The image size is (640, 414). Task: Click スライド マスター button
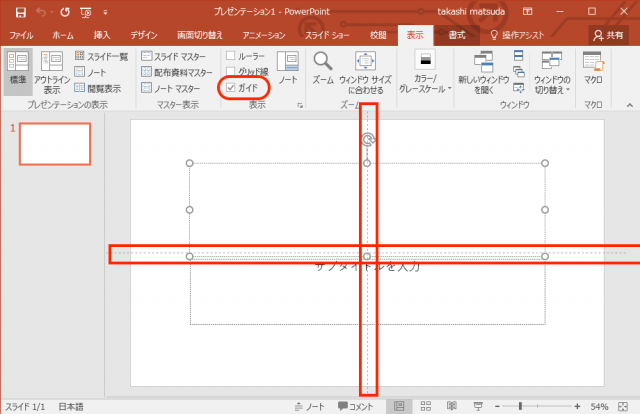click(x=176, y=56)
